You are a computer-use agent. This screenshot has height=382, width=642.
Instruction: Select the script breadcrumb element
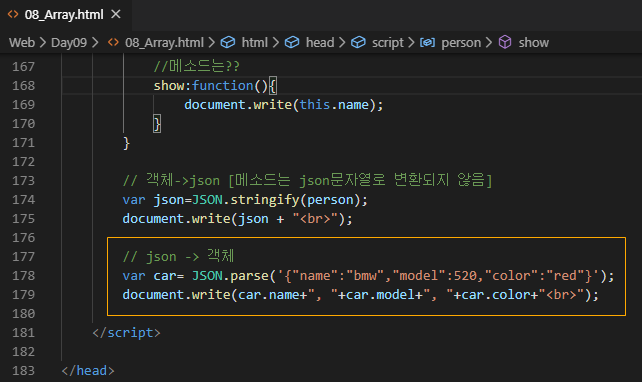coord(387,43)
